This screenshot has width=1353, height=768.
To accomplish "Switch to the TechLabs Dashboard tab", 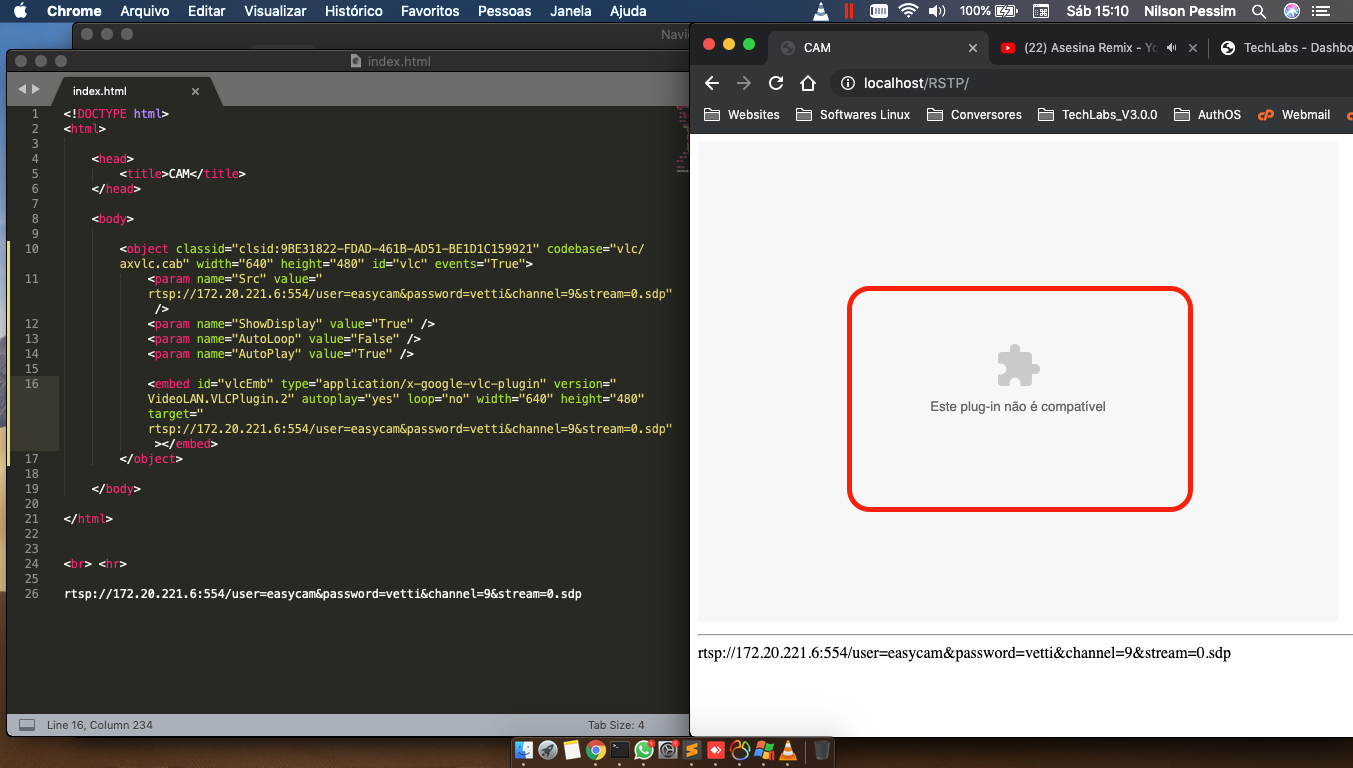I will [1285, 48].
